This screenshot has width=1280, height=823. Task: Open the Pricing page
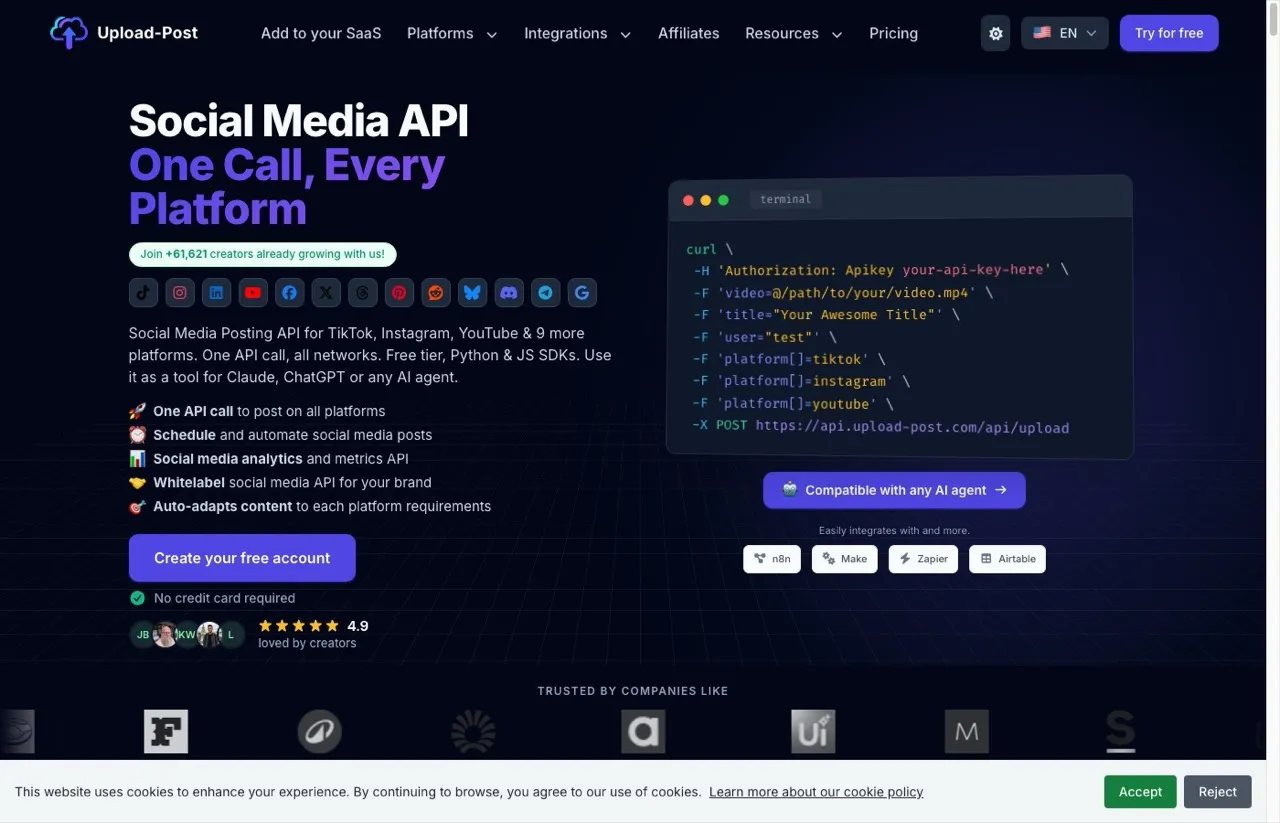tap(894, 33)
